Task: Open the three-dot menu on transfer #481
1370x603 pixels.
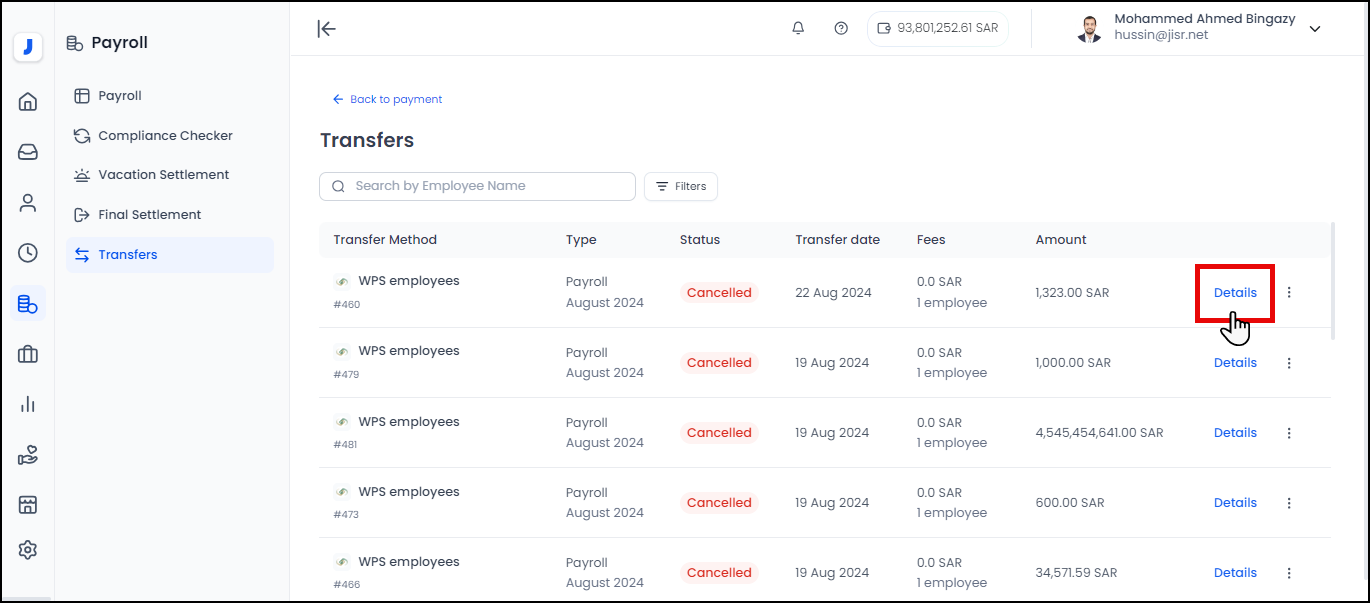Action: pyautogui.click(x=1289, y=432)
